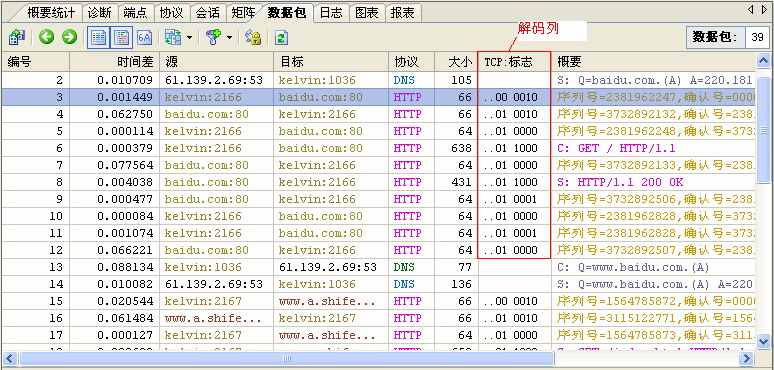Select the 矩阵 tab

point(243,12)
